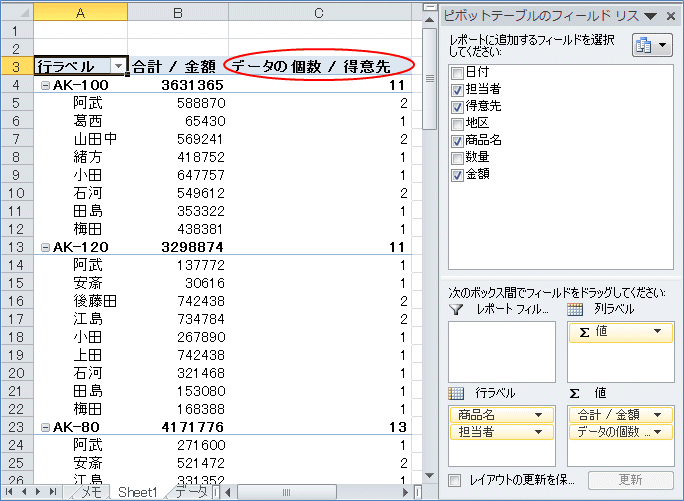Select column A header

coord(80,13)
